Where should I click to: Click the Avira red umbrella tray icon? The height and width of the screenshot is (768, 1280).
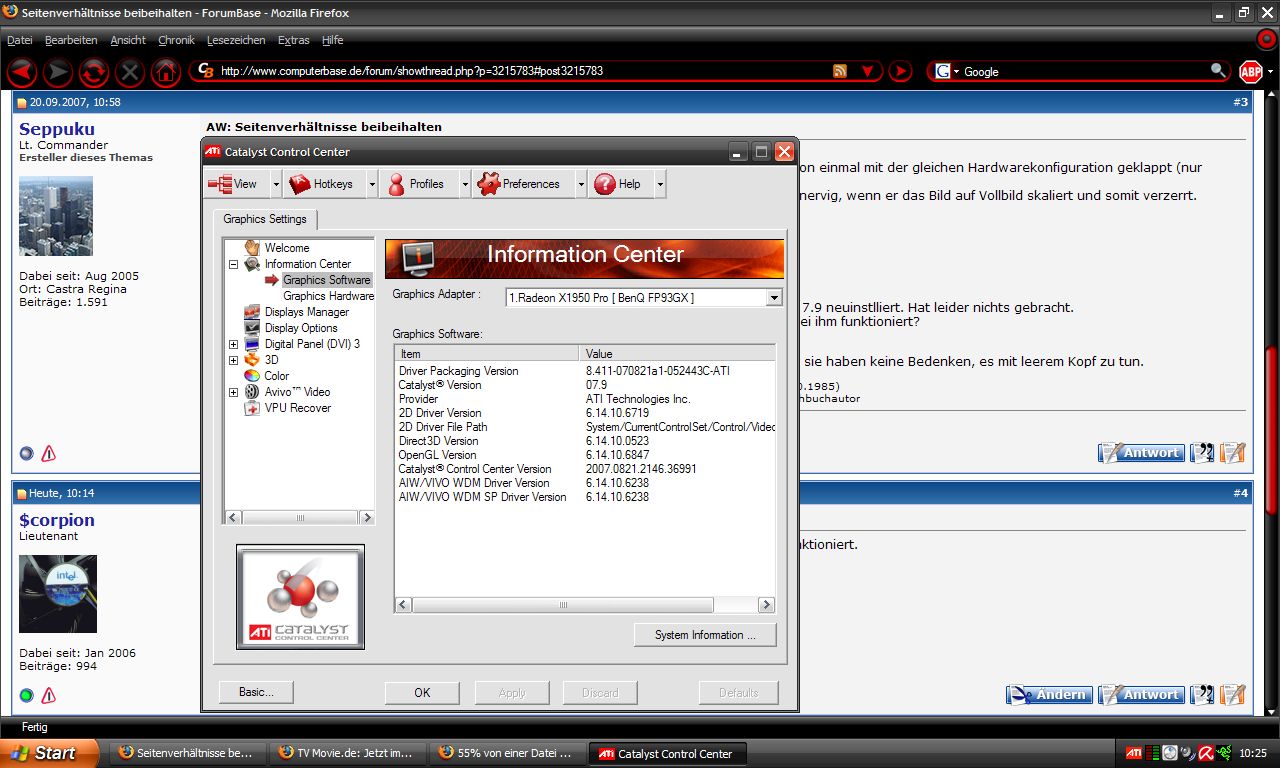click(1206, 753)
